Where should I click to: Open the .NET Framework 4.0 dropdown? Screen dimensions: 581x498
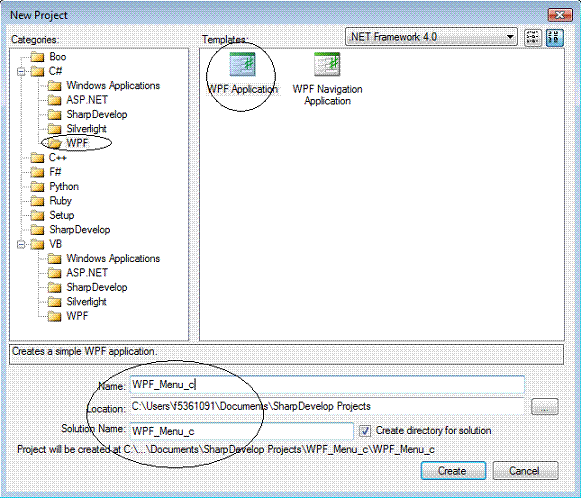click(431, 37)
